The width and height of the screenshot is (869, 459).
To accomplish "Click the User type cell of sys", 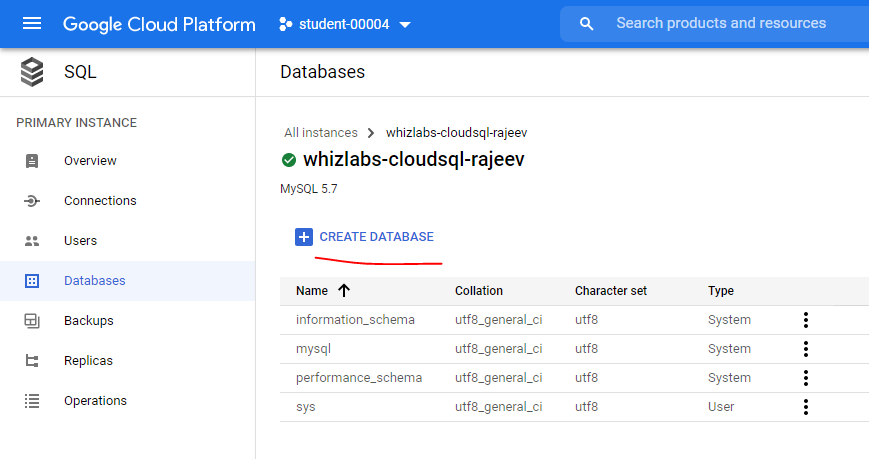I will point(721,407).
